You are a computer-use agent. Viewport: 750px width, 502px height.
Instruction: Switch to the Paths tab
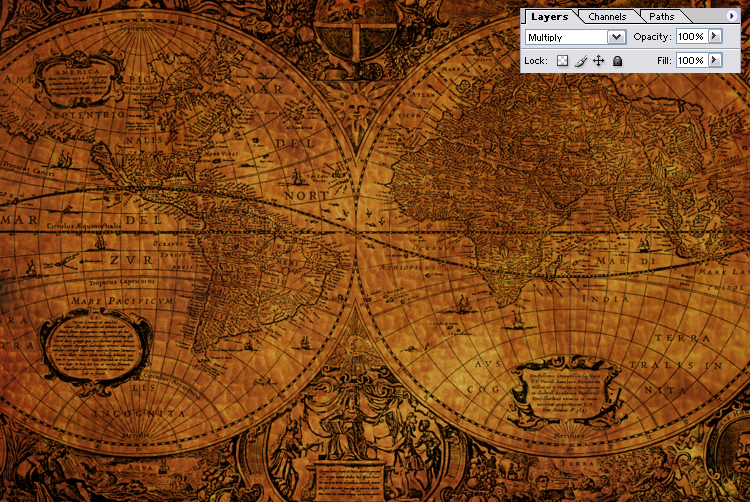coord(661,17)
